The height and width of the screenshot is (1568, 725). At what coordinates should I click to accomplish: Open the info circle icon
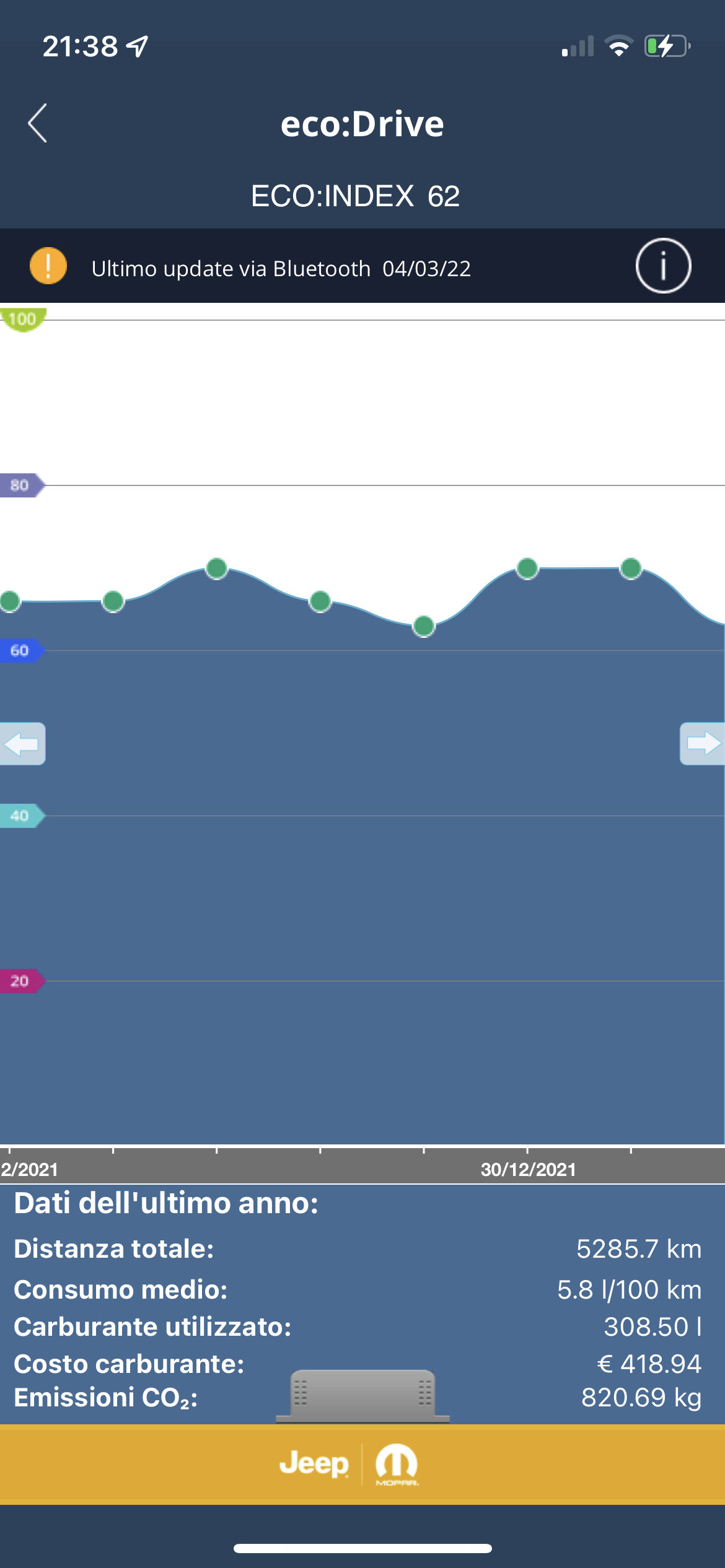(x=663, y=266)
